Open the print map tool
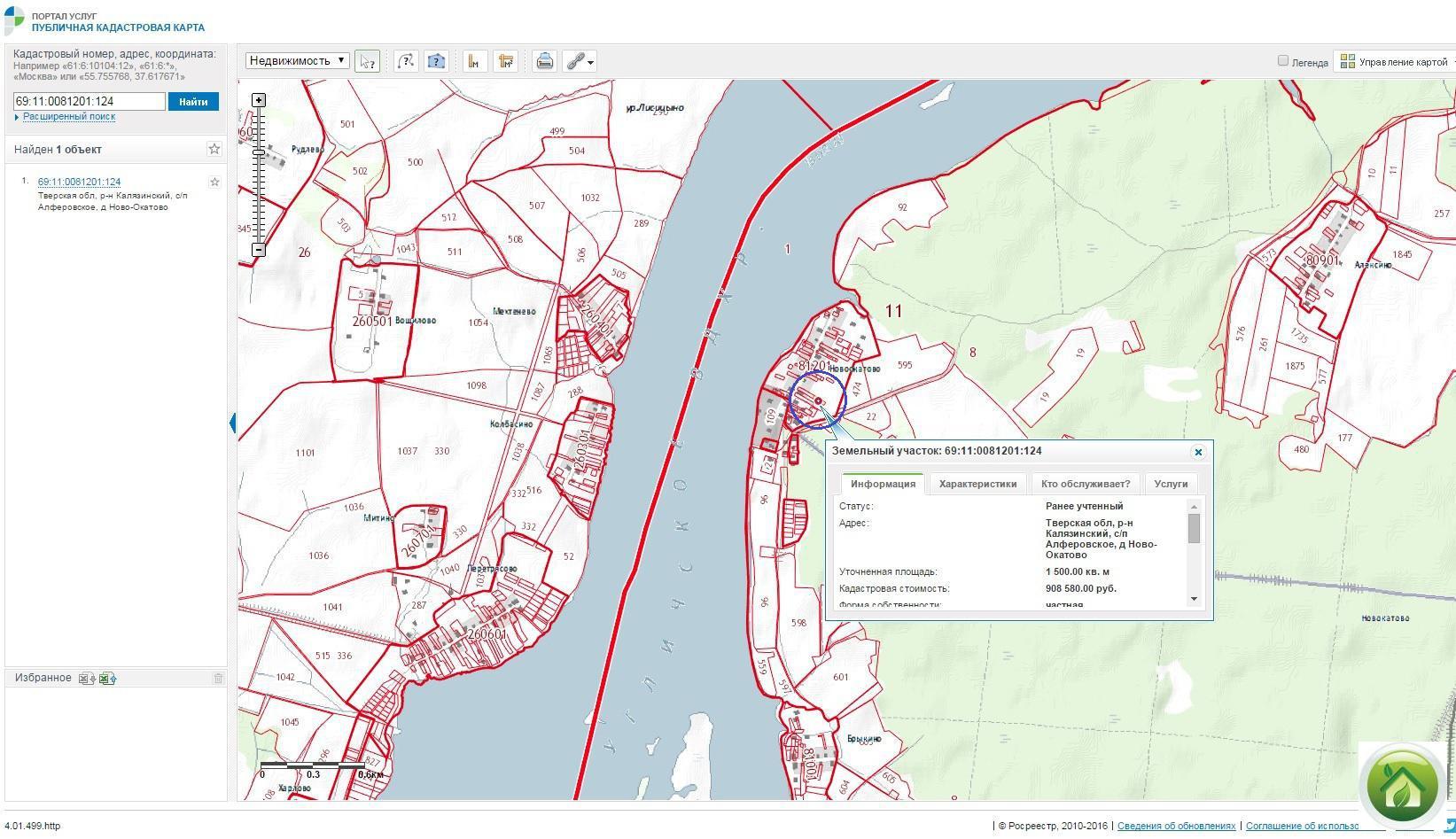Viewport: 1456px width, 839px height. 545,61
